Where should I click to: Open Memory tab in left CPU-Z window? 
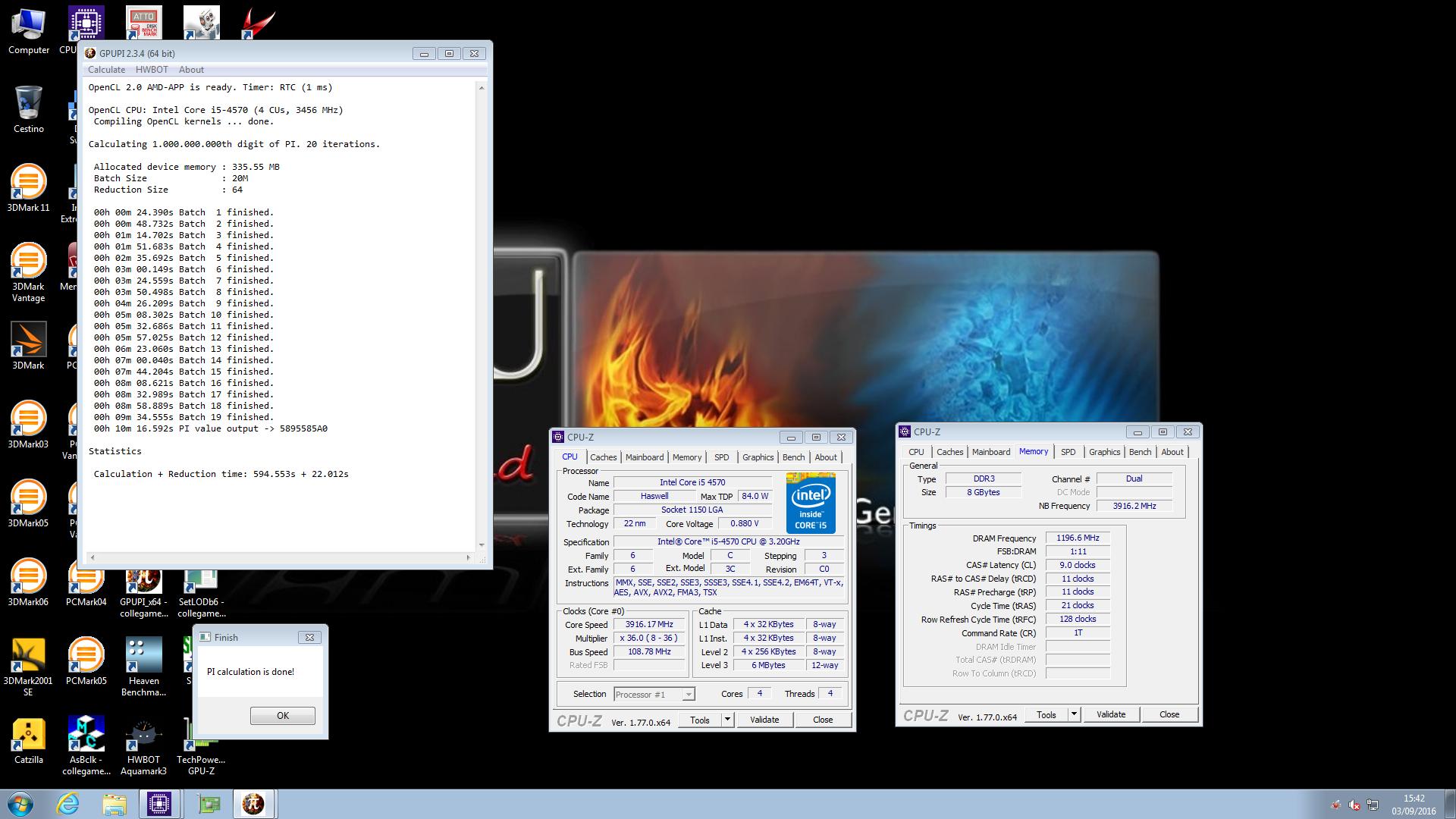coord(687,457)
